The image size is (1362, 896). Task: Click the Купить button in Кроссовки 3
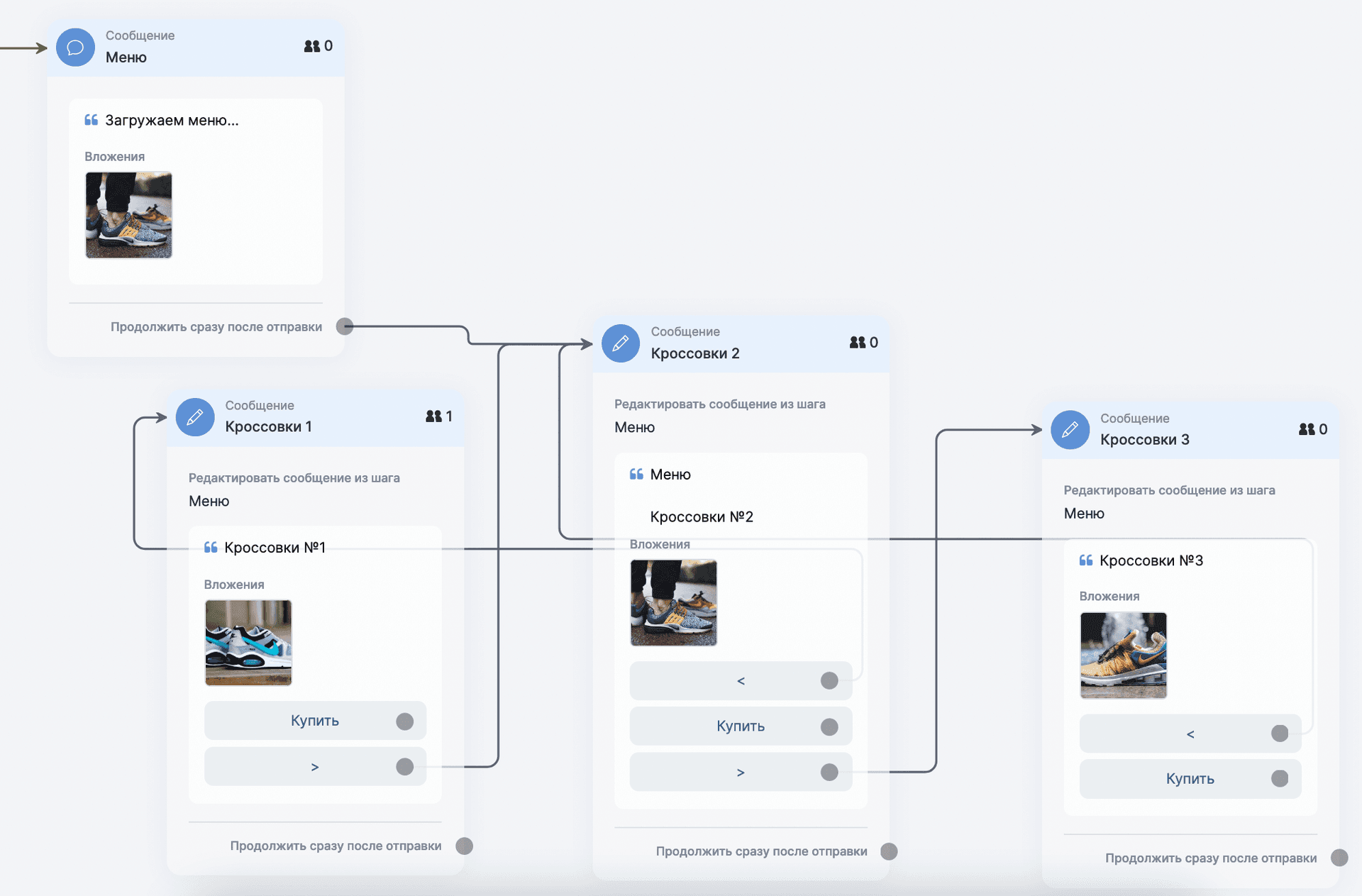1190,779
